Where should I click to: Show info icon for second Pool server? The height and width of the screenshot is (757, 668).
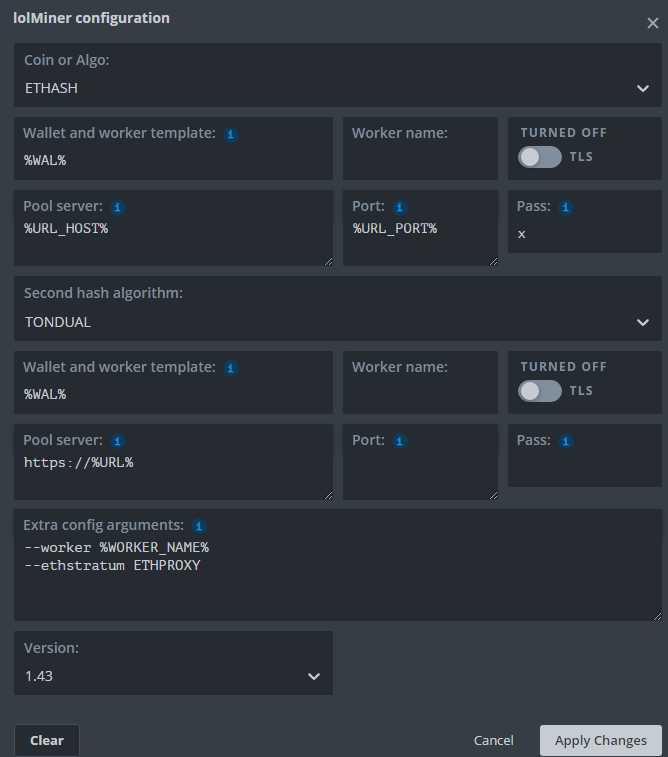(117, 441)
